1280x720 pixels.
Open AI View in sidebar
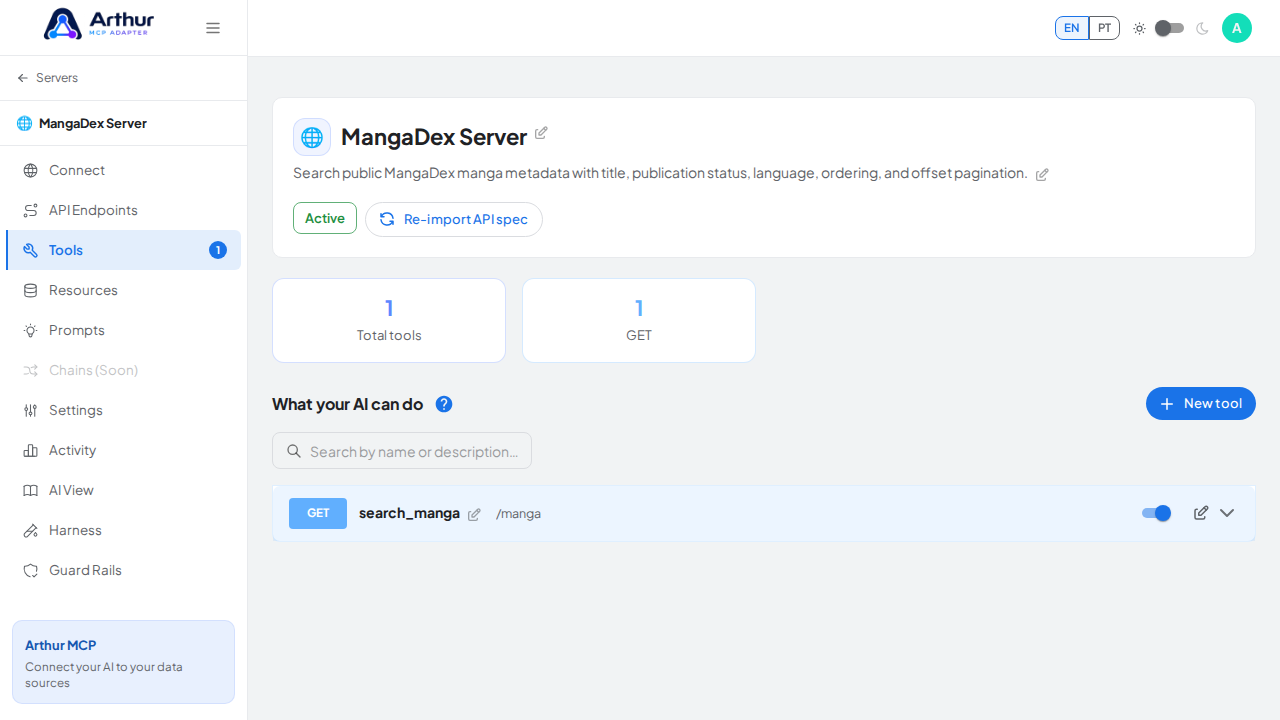click(x=123, y=490)
